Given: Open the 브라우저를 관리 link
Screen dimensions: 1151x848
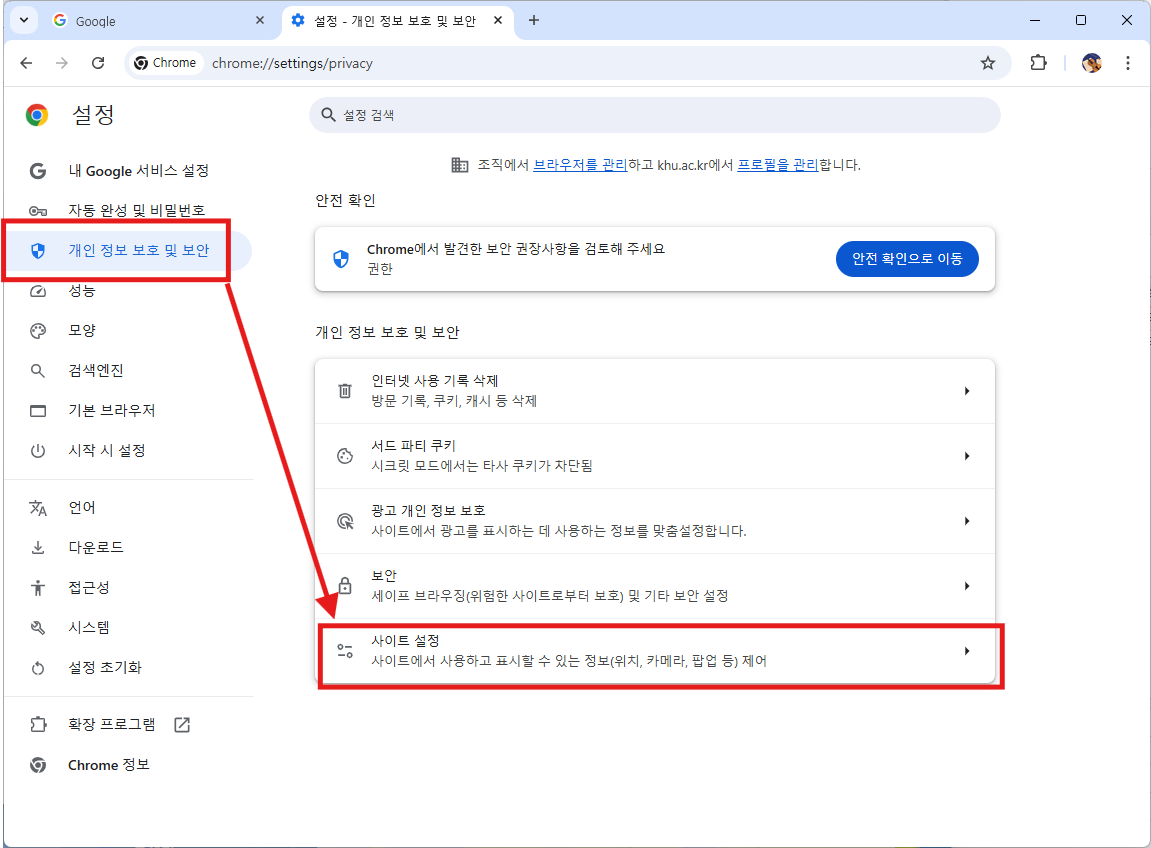Looking at the screenshot, I should pos(580,165).
